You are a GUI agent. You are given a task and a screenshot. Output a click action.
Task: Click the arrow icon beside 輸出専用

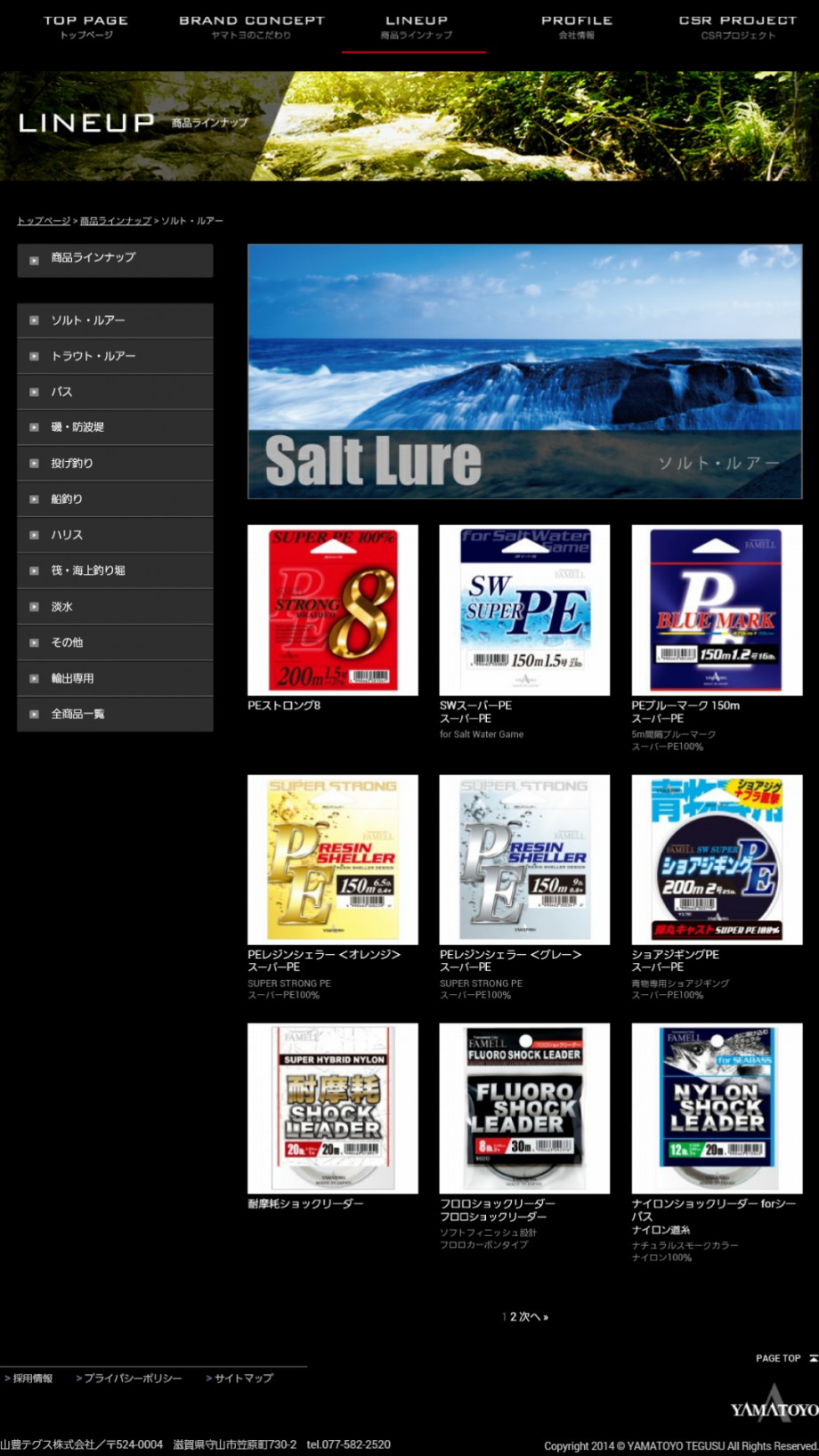(34, 678)
